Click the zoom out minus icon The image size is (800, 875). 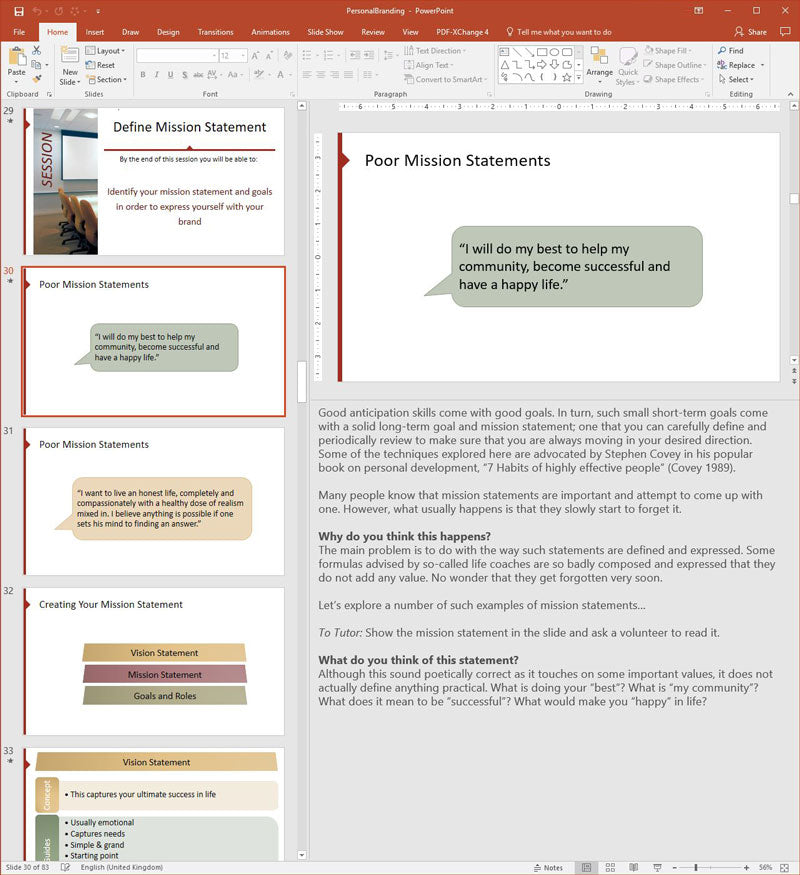(674, 868)
